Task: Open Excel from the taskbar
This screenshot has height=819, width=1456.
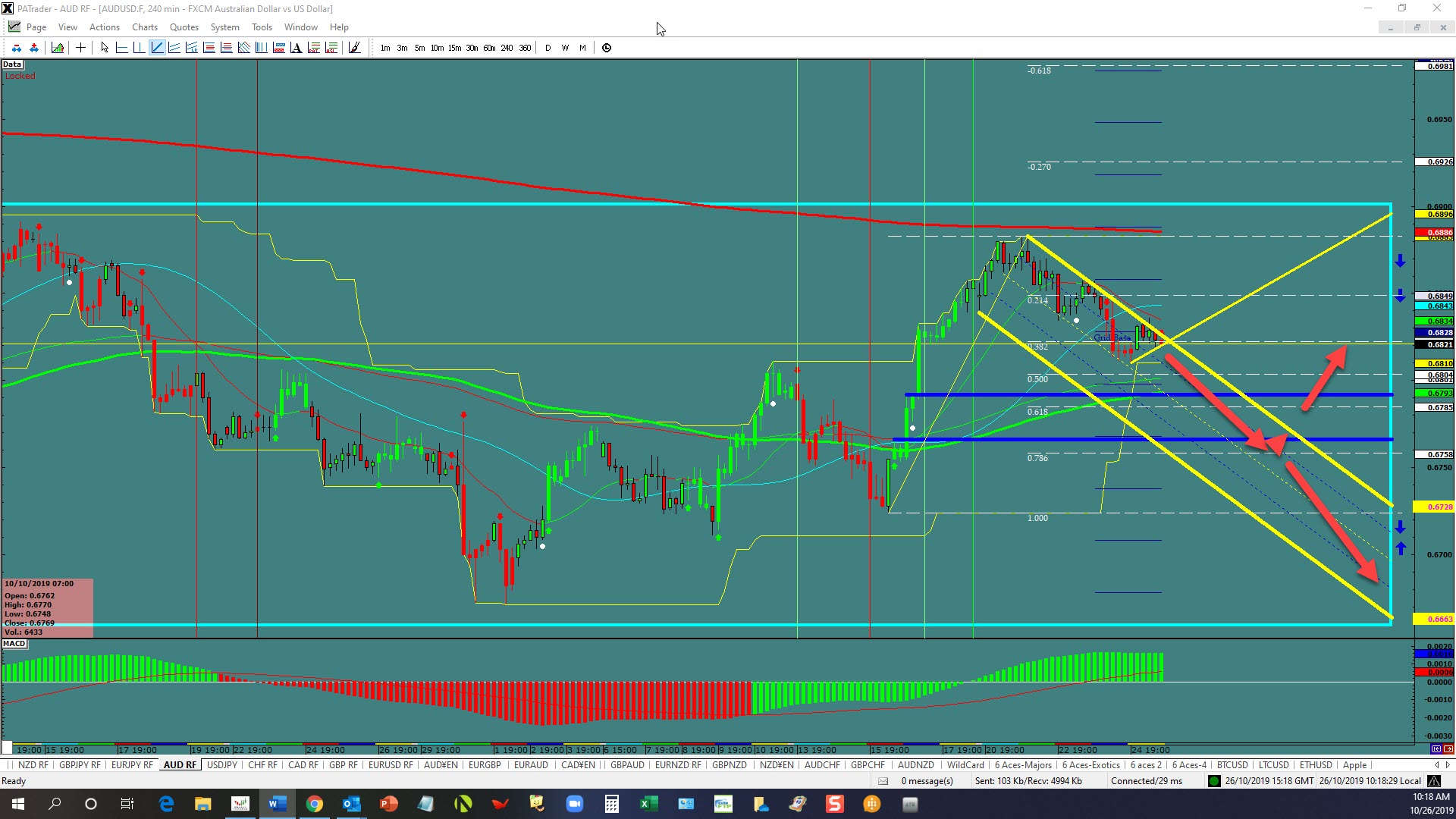Action: (648, 804)
